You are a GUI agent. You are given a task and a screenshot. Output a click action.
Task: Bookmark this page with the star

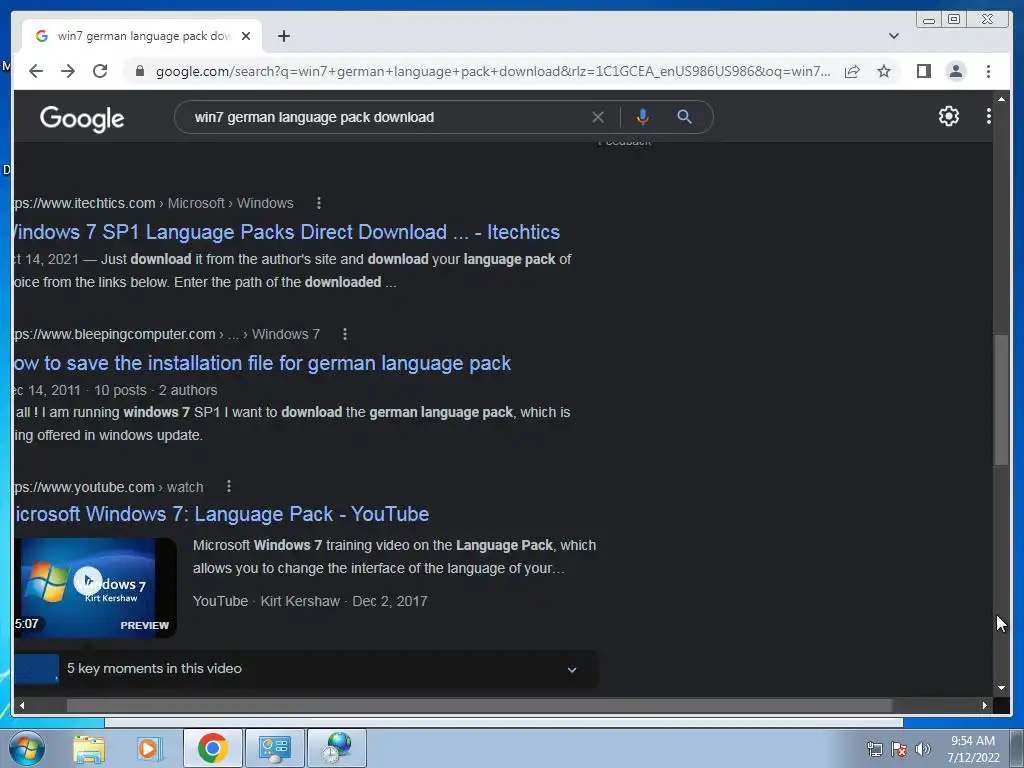click(x=884, y=71)
